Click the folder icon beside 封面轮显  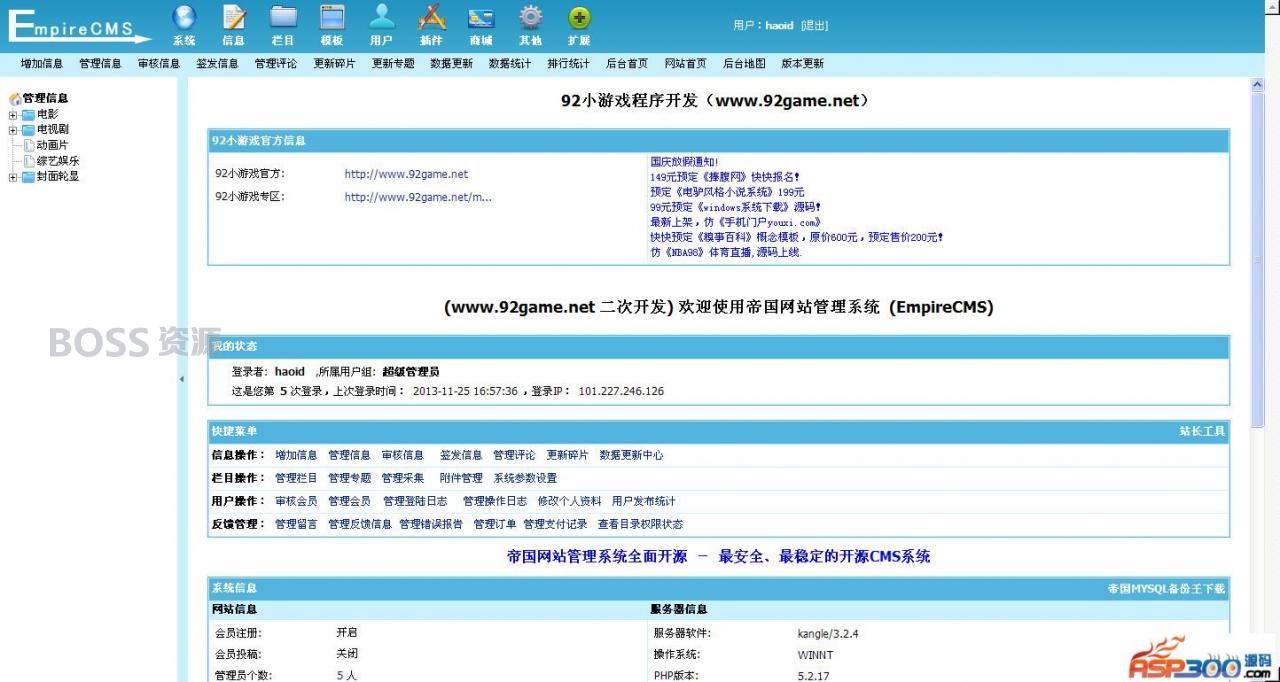[x=28, y=177]
